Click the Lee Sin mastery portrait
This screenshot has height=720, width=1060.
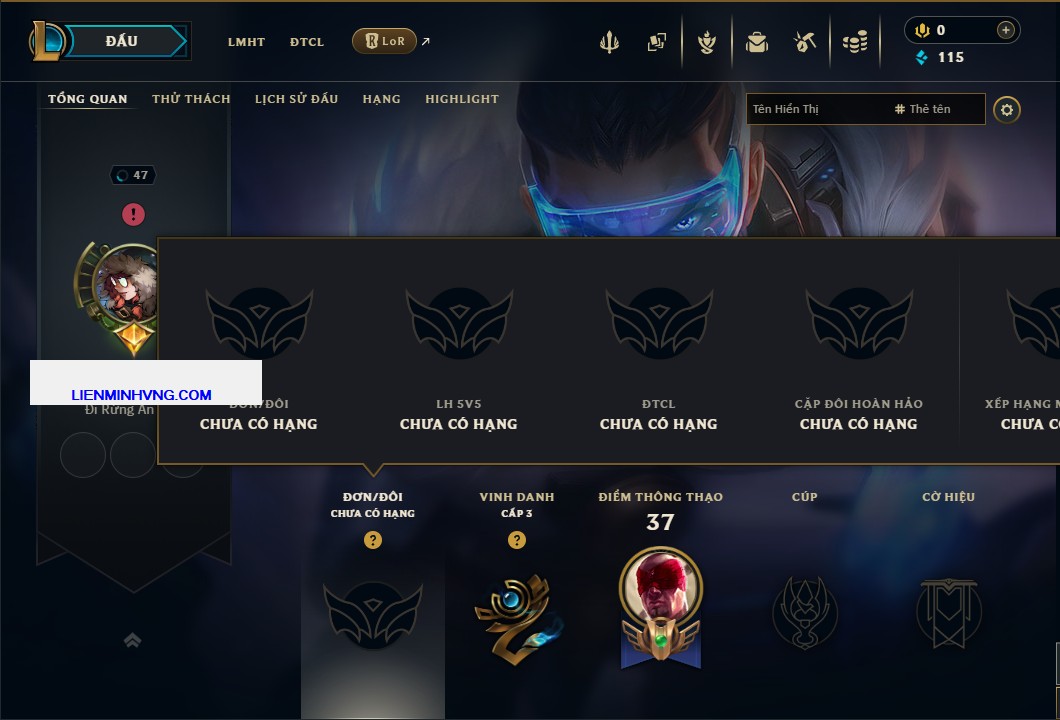[x=660, y=587]
